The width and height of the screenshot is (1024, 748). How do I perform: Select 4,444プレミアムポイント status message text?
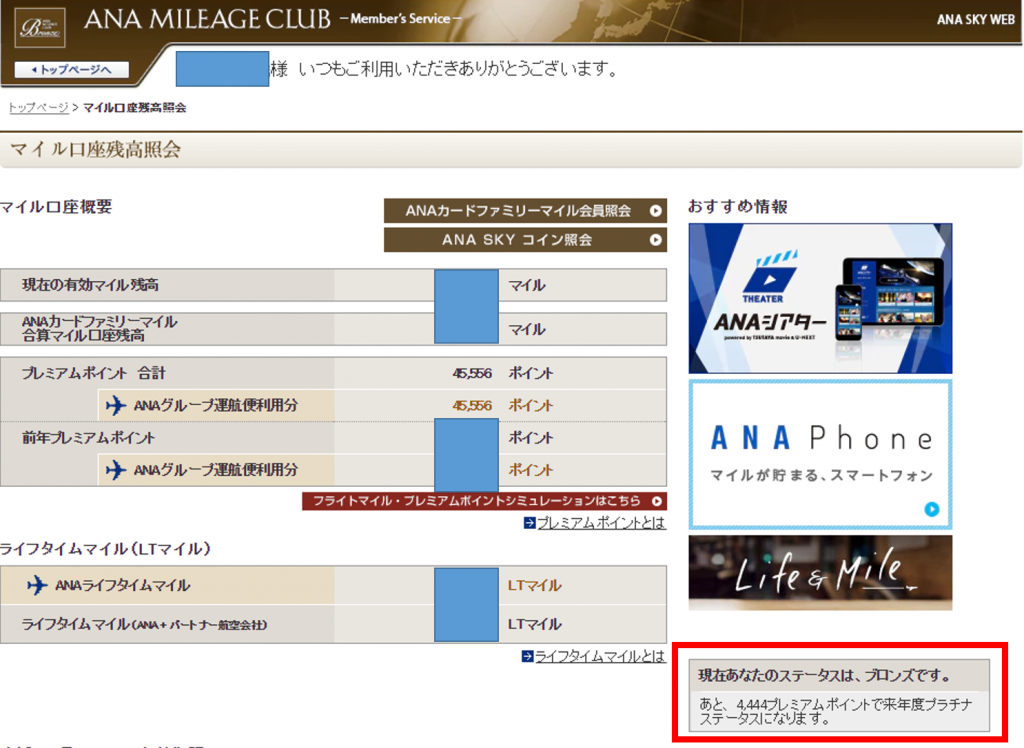[835, 711]
